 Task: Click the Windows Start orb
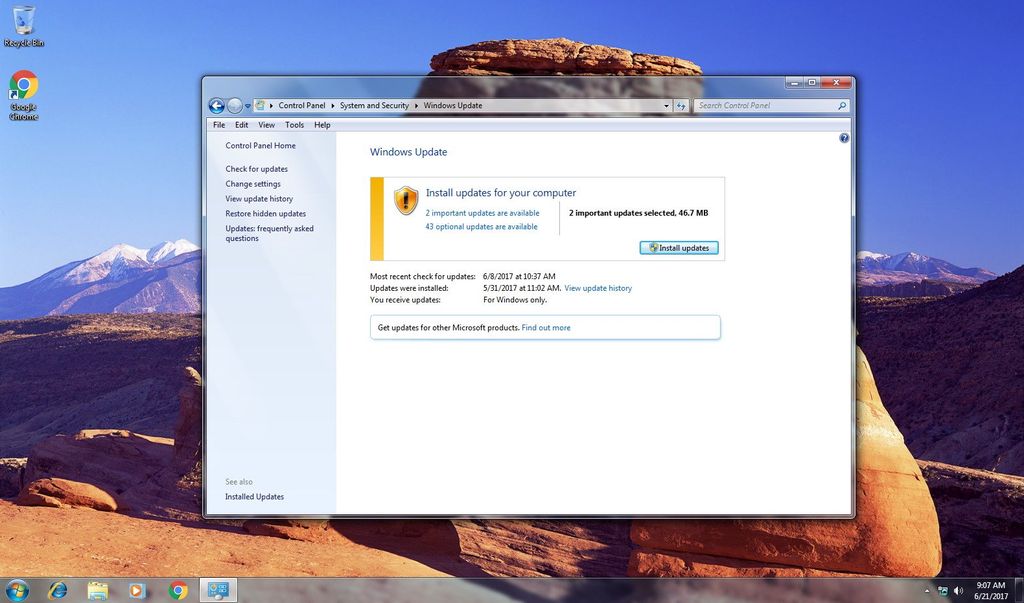coord(19,591)
